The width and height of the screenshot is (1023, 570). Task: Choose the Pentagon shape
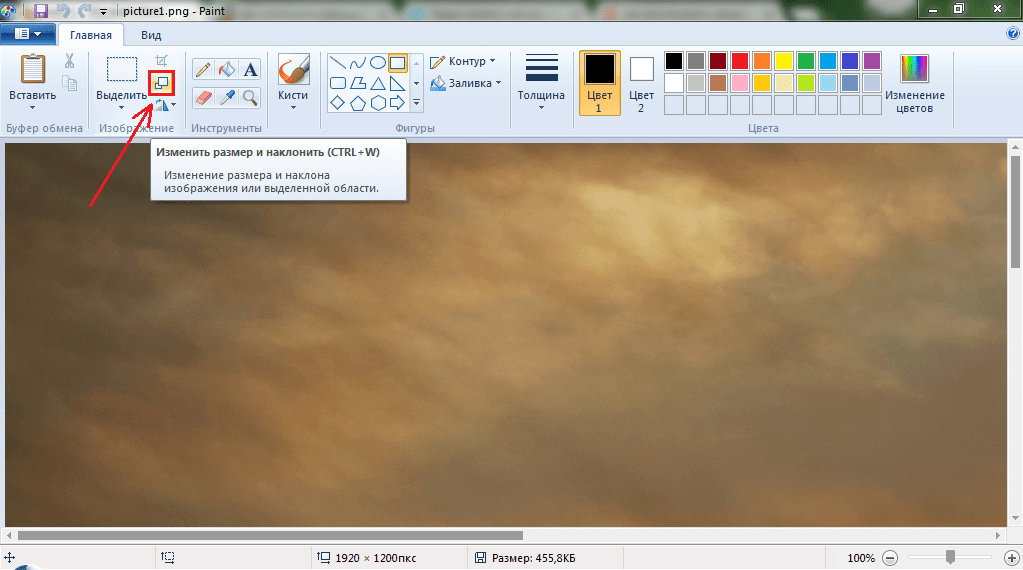click(x=358, y=102)
